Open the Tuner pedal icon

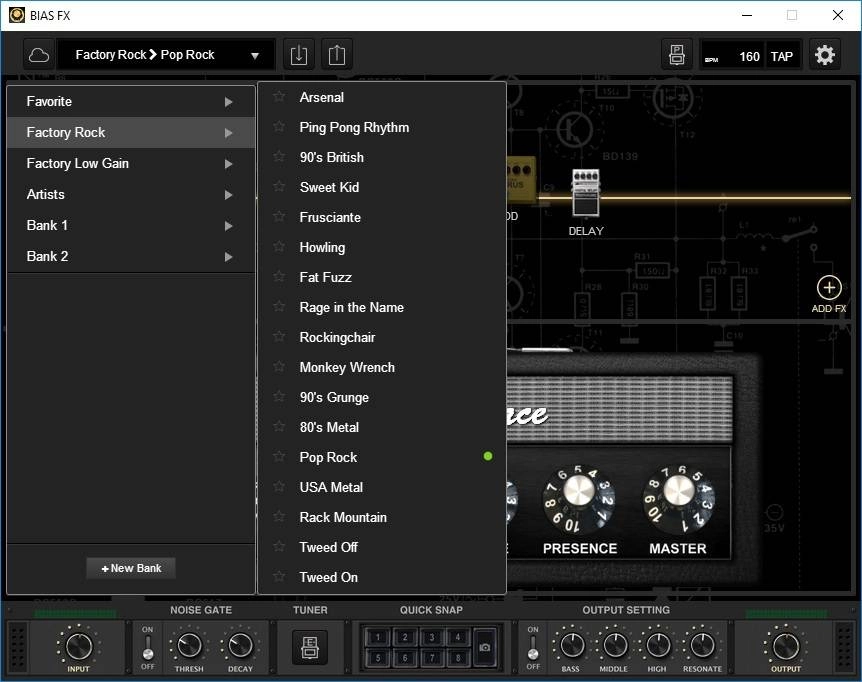coord(310,647)
